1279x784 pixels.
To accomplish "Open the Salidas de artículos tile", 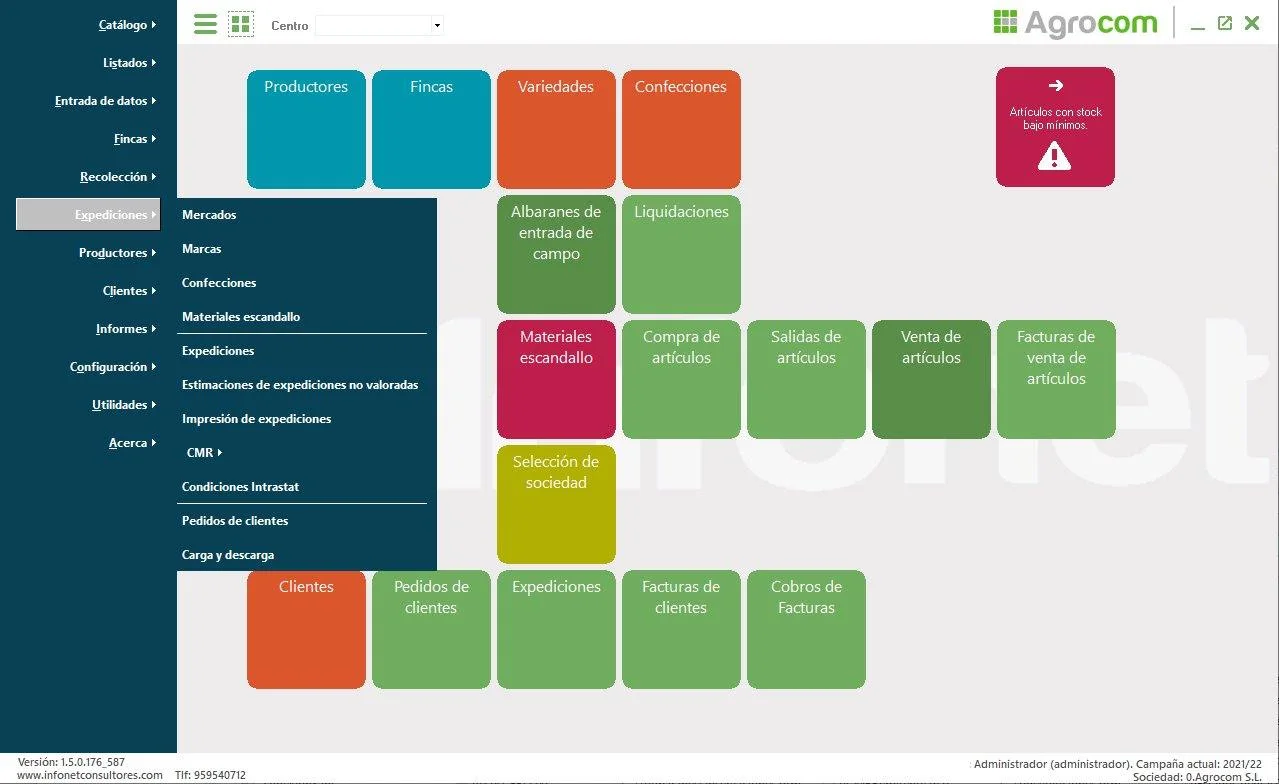I will click(x=806, y=379).
